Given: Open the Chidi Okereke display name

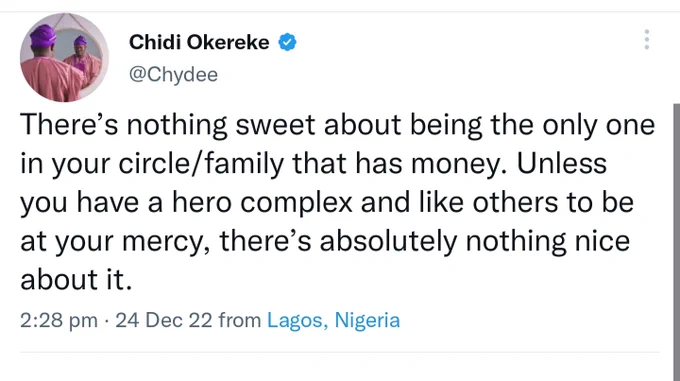Looking at the screenshot, I should click(x=199, y=42).
